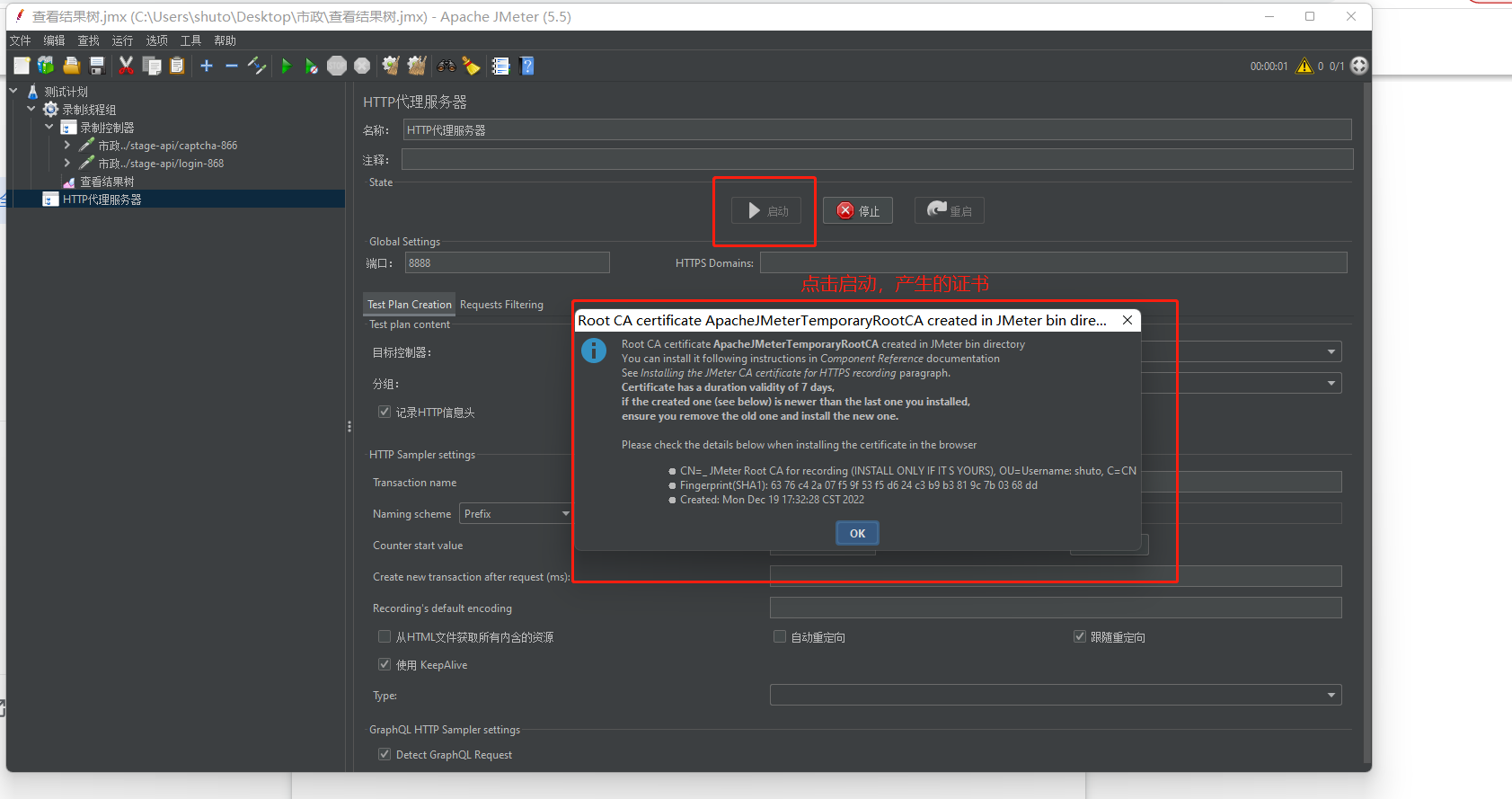The image size is (1512, 799).
Task: Open the Function Helper list icon
Action: click(x=500, y=66)
